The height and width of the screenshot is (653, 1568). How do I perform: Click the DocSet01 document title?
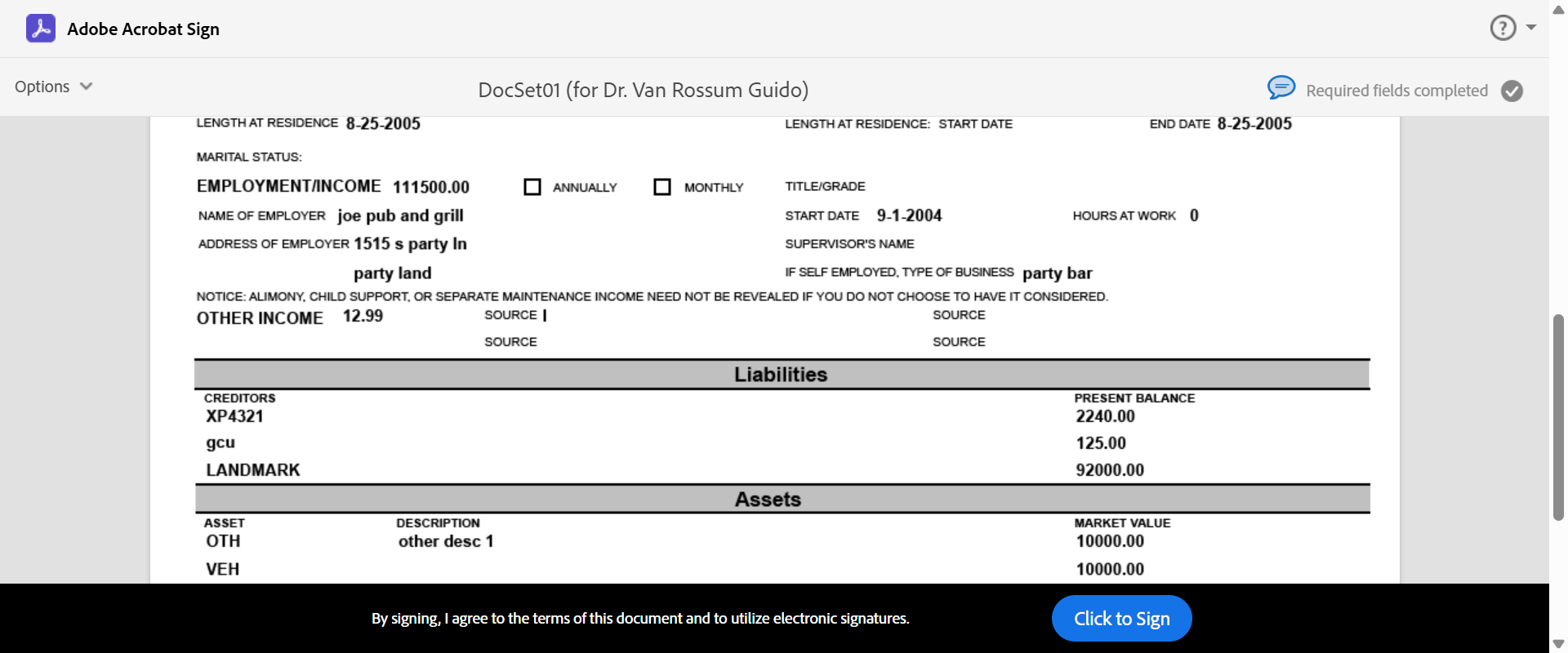643,90
